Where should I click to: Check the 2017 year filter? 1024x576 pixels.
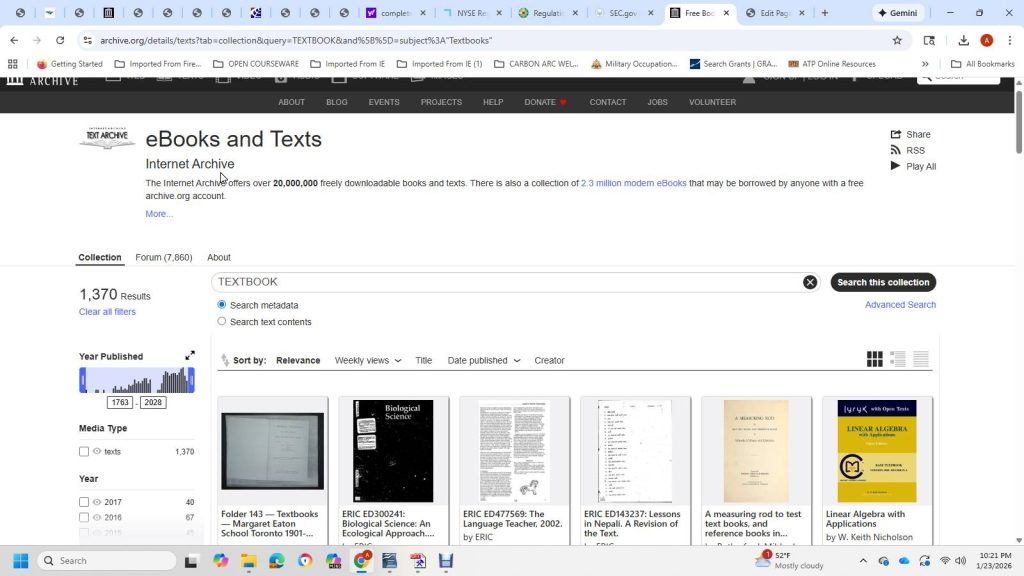click(x=84, y=503)
